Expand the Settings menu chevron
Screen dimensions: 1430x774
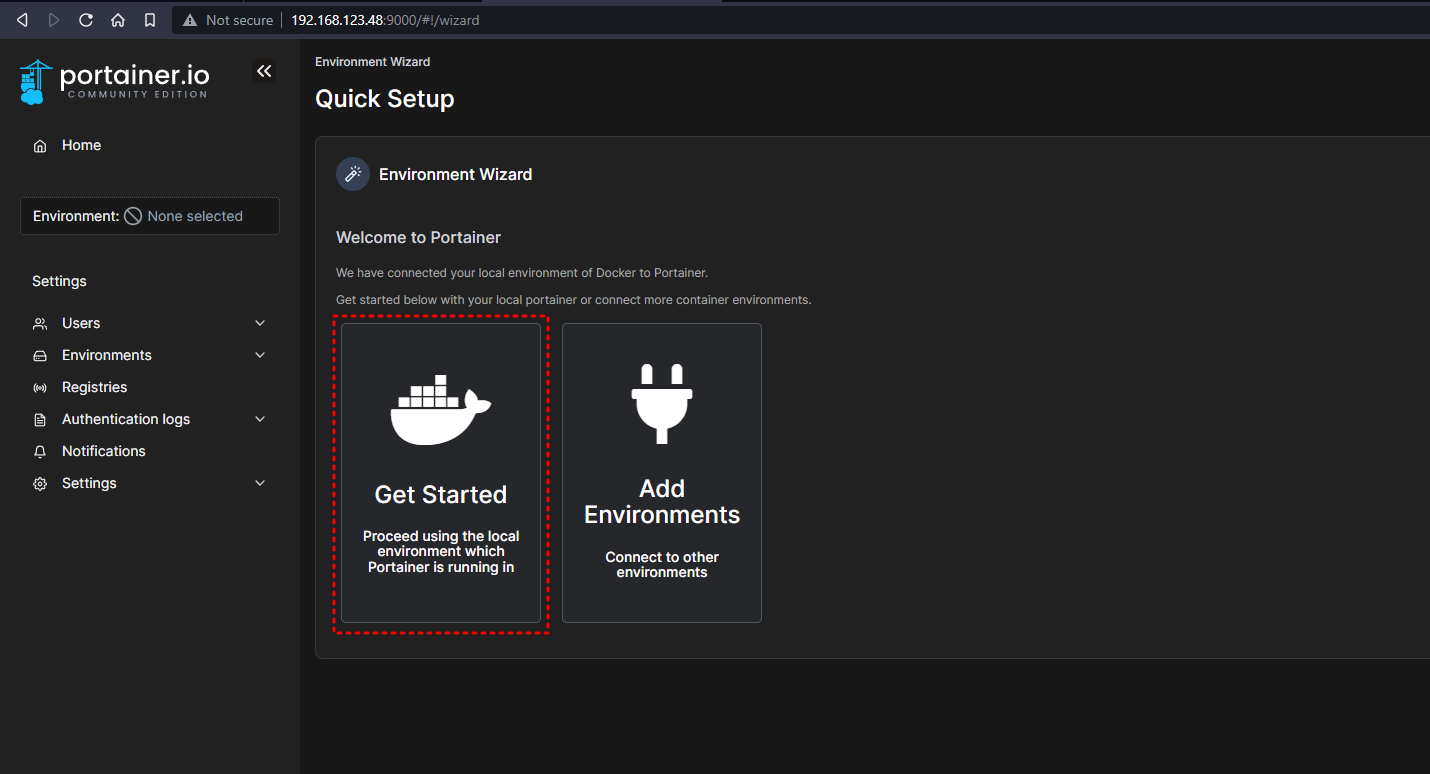(260, 483)
